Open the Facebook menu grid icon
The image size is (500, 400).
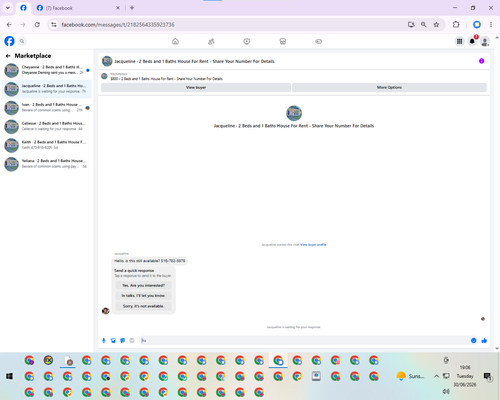pyautogui.click(x=459, y=41)
